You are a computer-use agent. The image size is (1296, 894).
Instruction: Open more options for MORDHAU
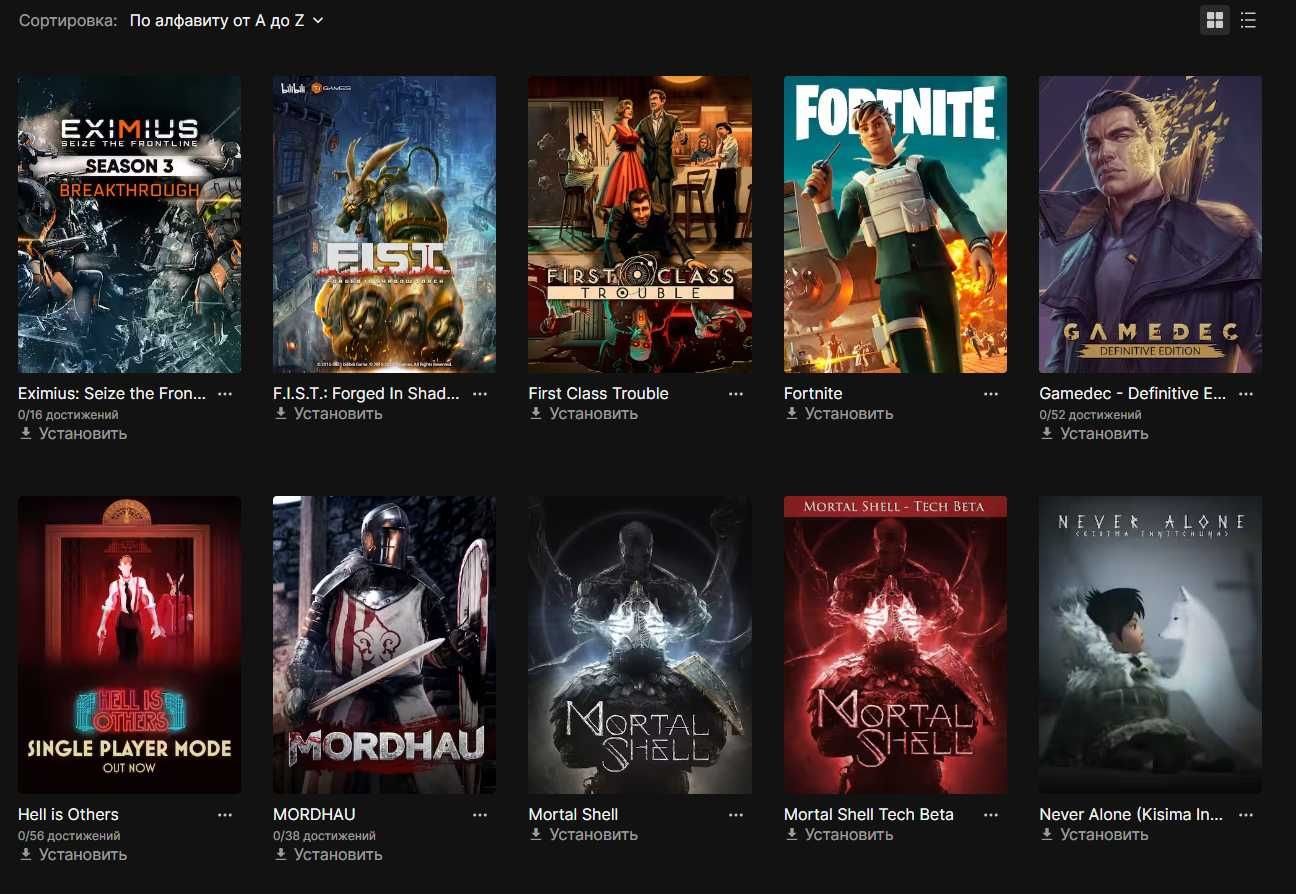click(480, 815)
